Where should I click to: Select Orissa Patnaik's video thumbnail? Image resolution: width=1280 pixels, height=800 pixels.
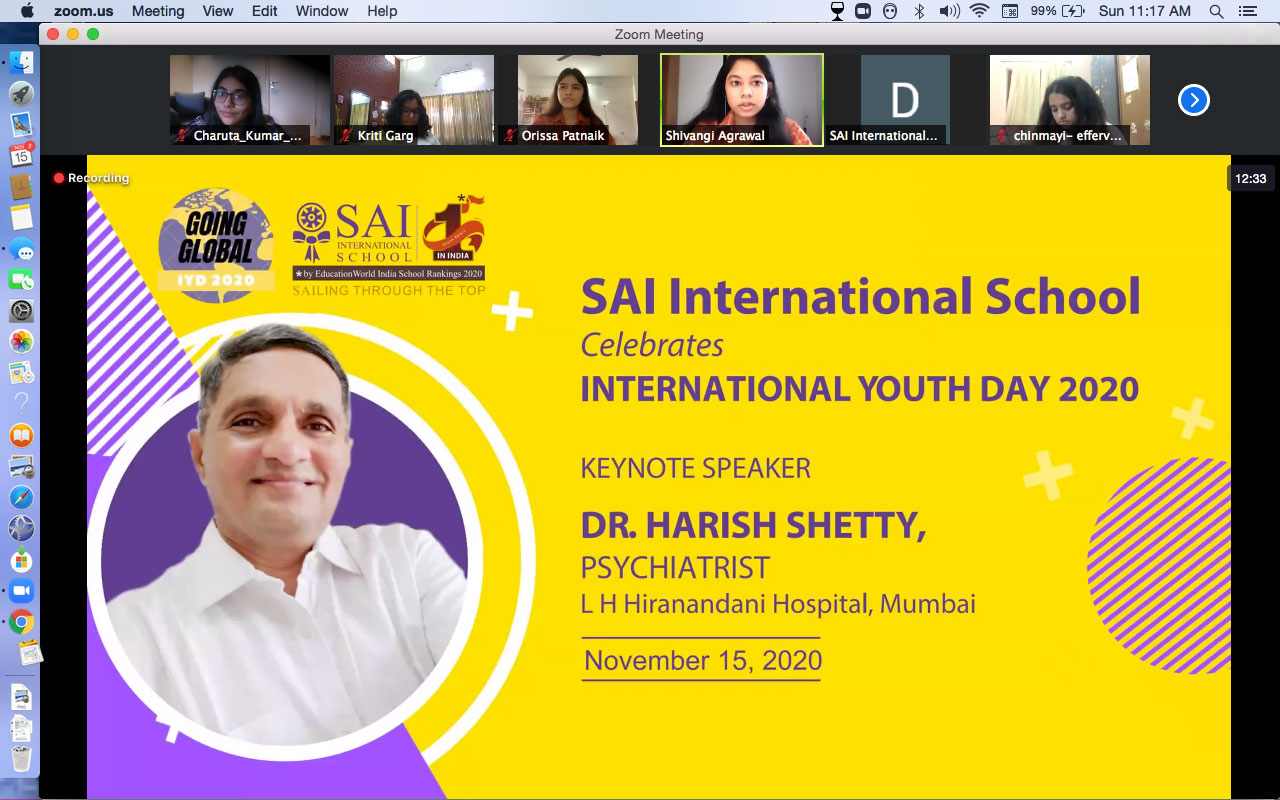[577, 100]
